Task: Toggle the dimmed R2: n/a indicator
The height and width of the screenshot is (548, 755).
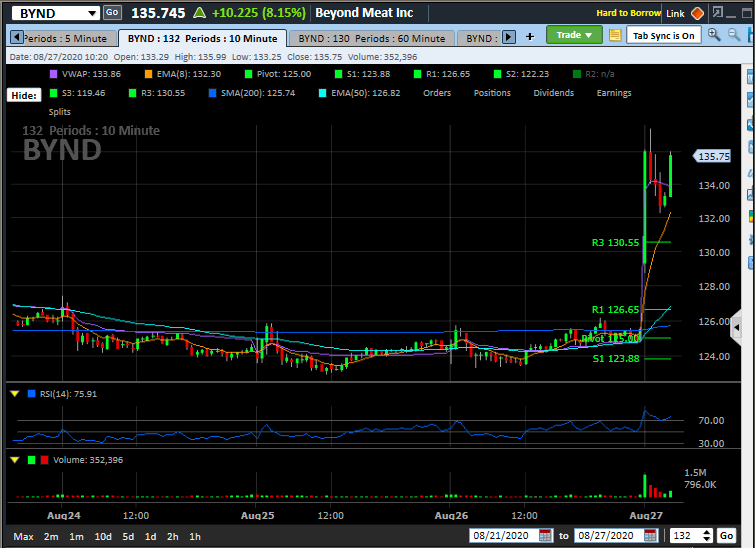Action: (594, 74)
